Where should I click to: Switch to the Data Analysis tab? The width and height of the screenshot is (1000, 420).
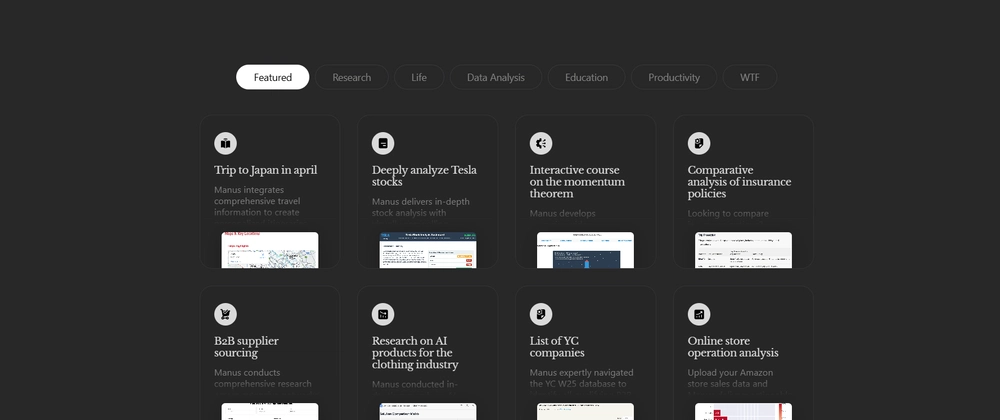tap(495, 77)
